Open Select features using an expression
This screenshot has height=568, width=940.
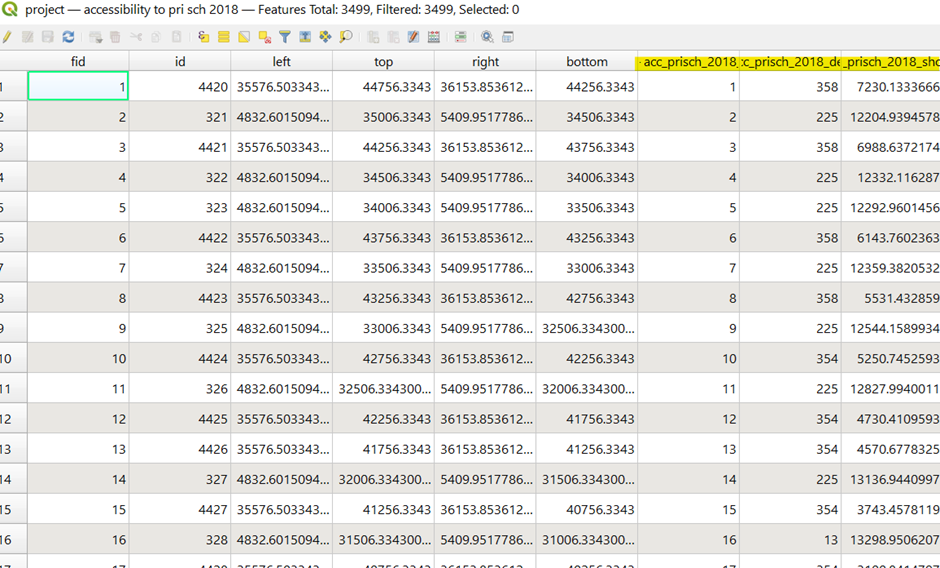tap(203, 37)
